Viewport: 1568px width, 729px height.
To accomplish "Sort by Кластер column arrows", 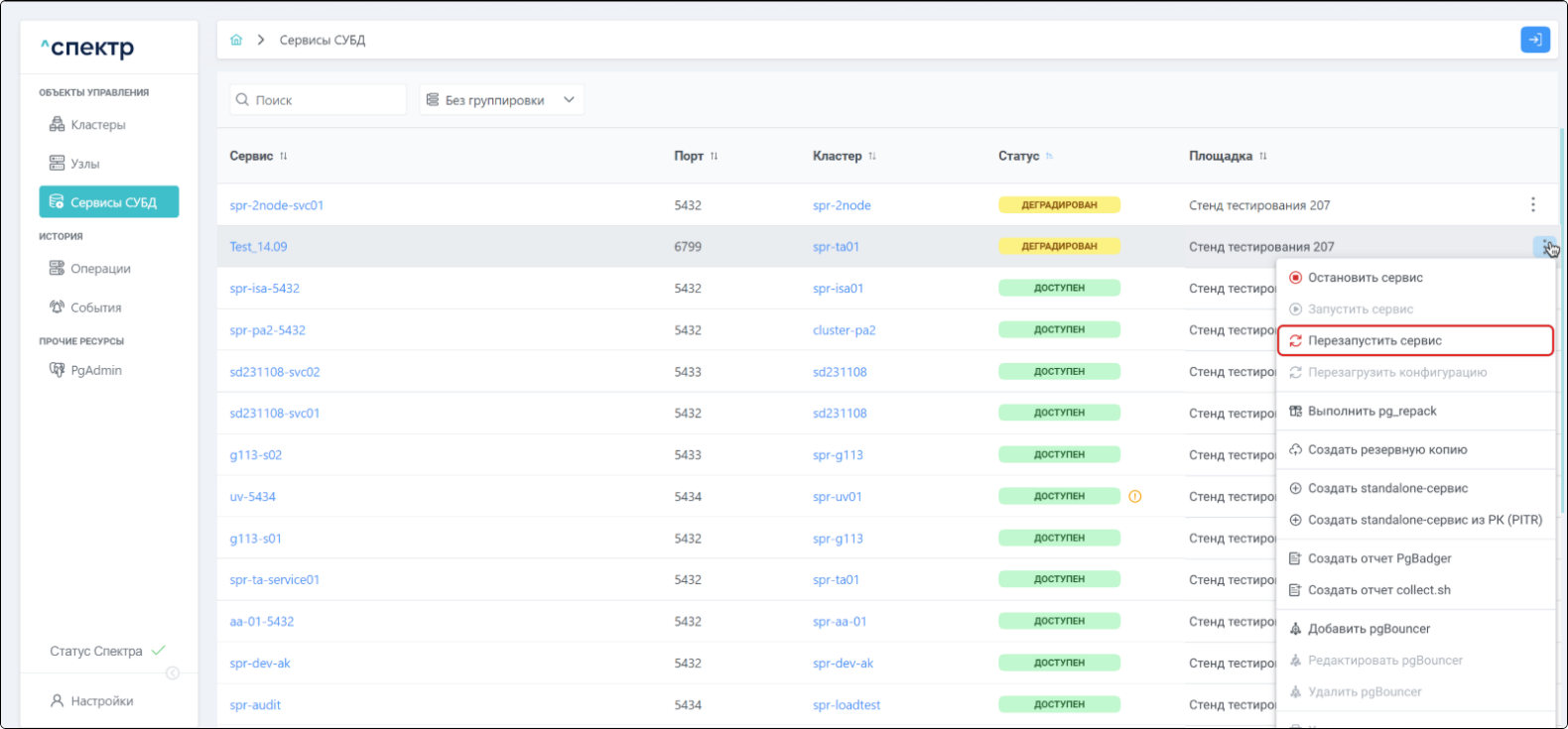I will (872, 156).
